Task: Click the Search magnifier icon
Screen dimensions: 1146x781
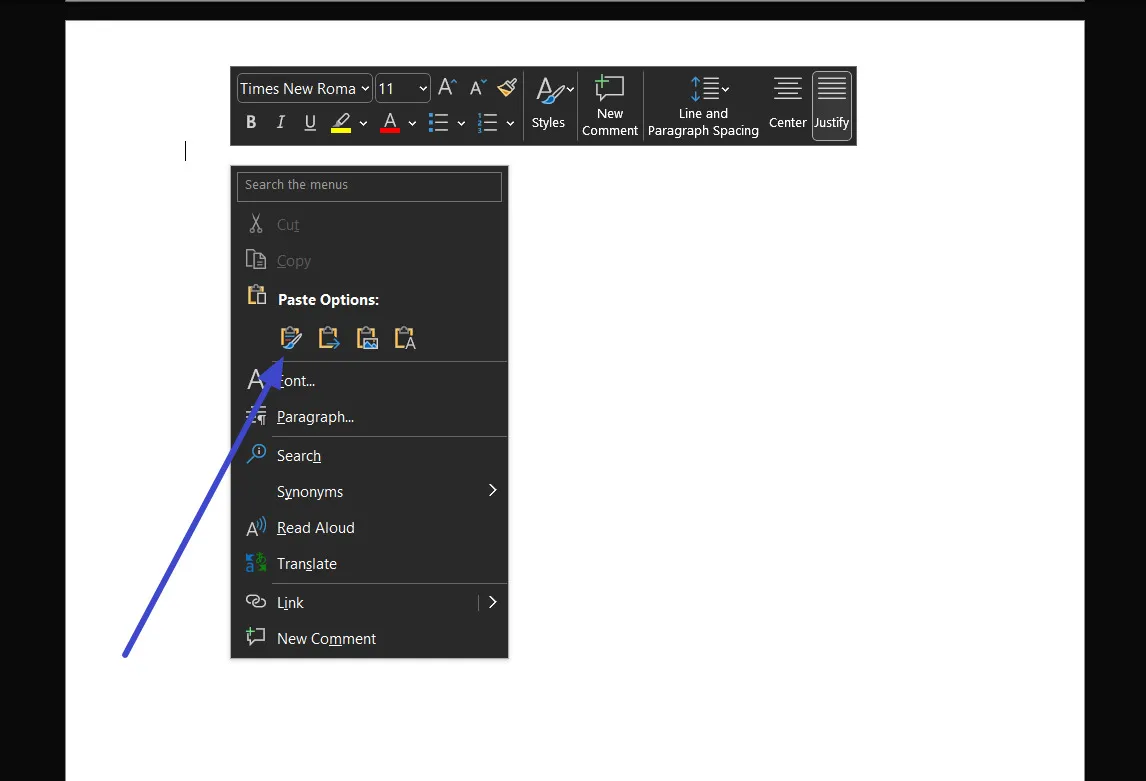Action: tap(256, 454)
